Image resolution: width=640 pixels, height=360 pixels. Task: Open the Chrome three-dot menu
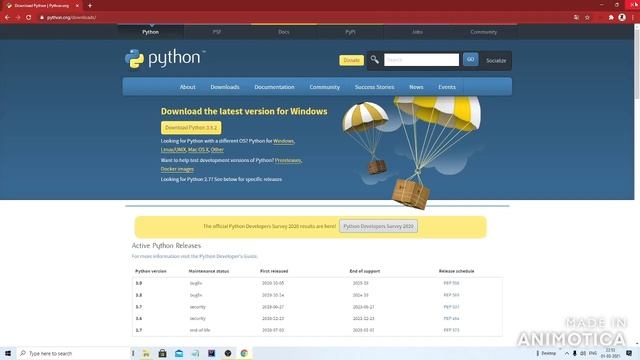(x=633, y=18)
